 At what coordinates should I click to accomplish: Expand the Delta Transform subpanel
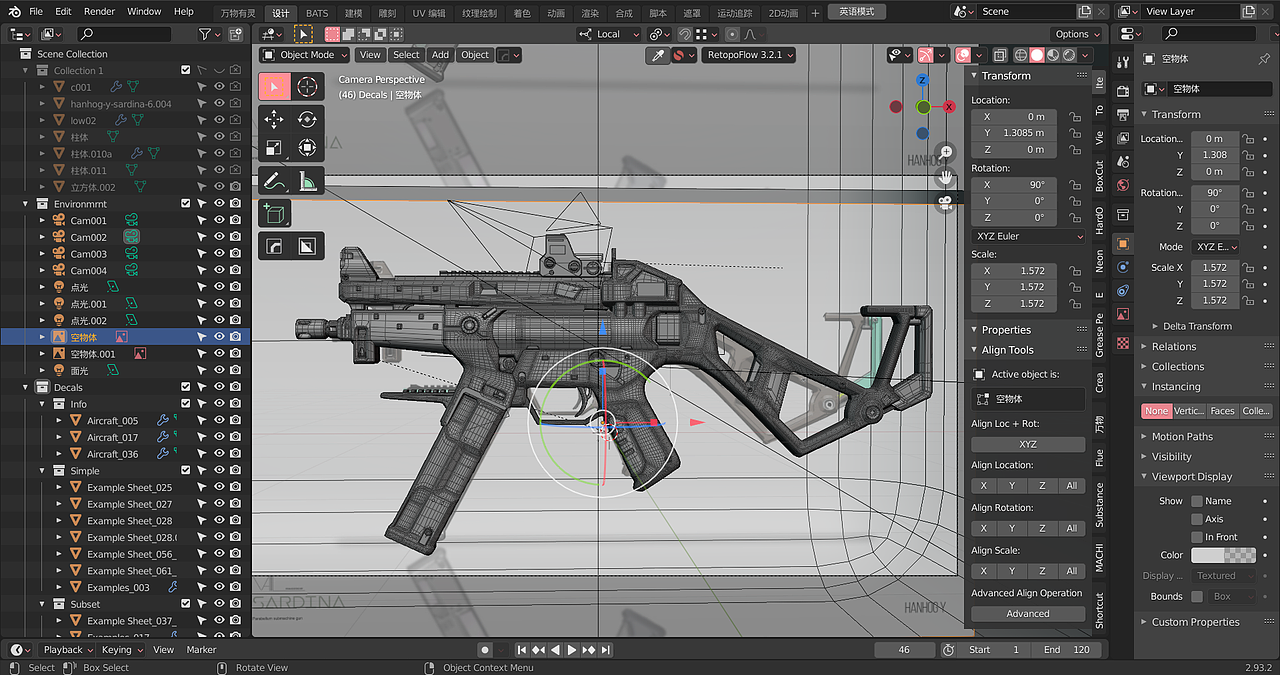pyautogui.click(x=1197, y=326)
